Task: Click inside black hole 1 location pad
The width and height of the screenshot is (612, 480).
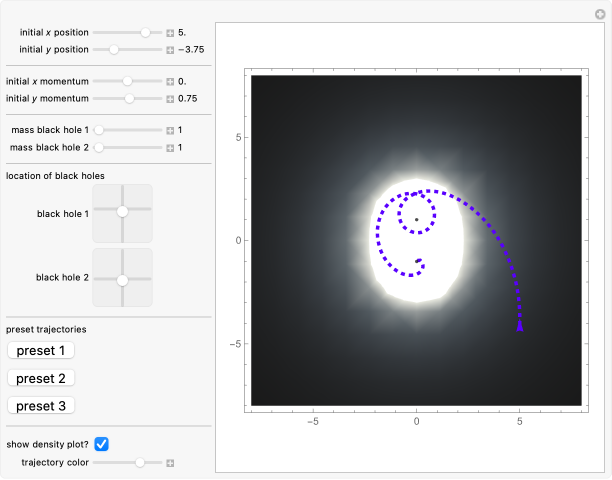Action: tap(122, 212)
